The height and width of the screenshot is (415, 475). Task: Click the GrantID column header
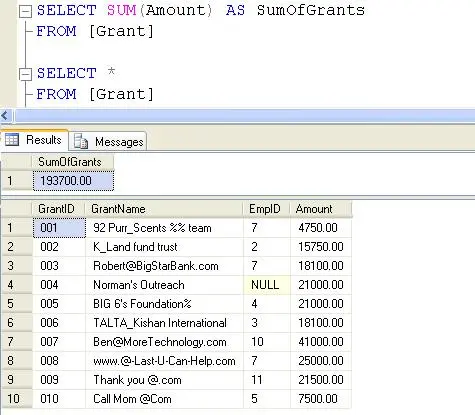[x=59, y=209]
